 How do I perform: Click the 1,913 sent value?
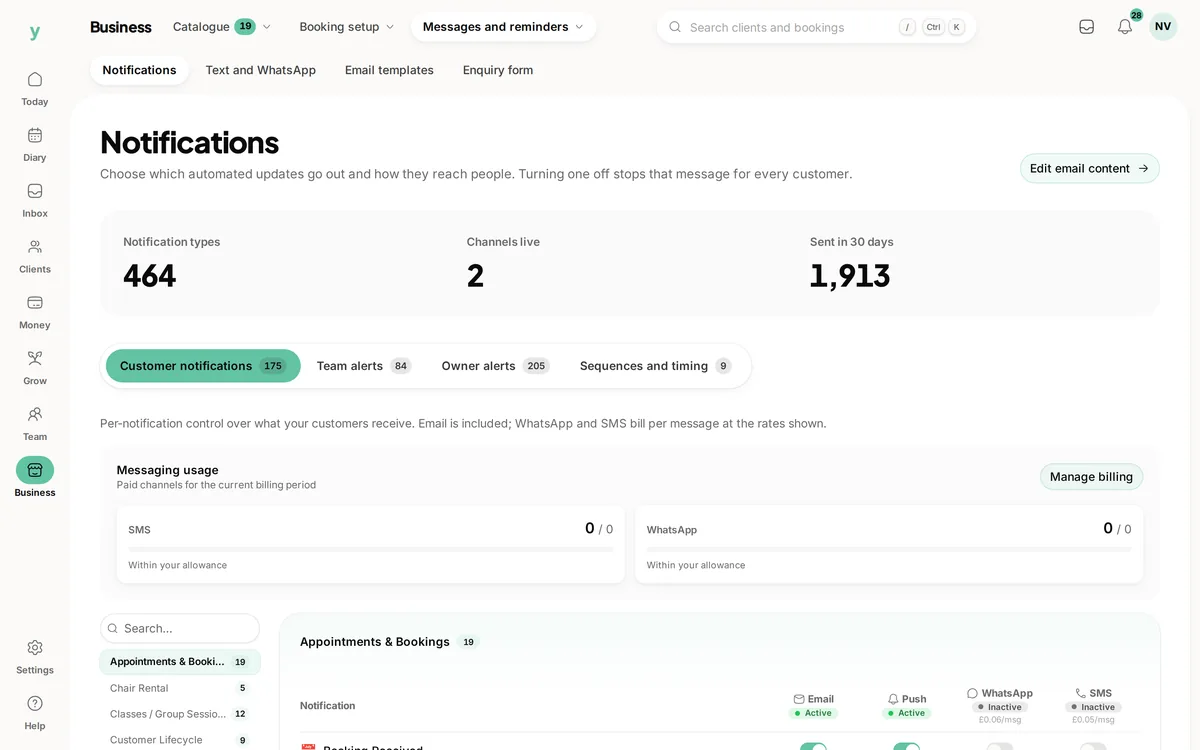850,276
